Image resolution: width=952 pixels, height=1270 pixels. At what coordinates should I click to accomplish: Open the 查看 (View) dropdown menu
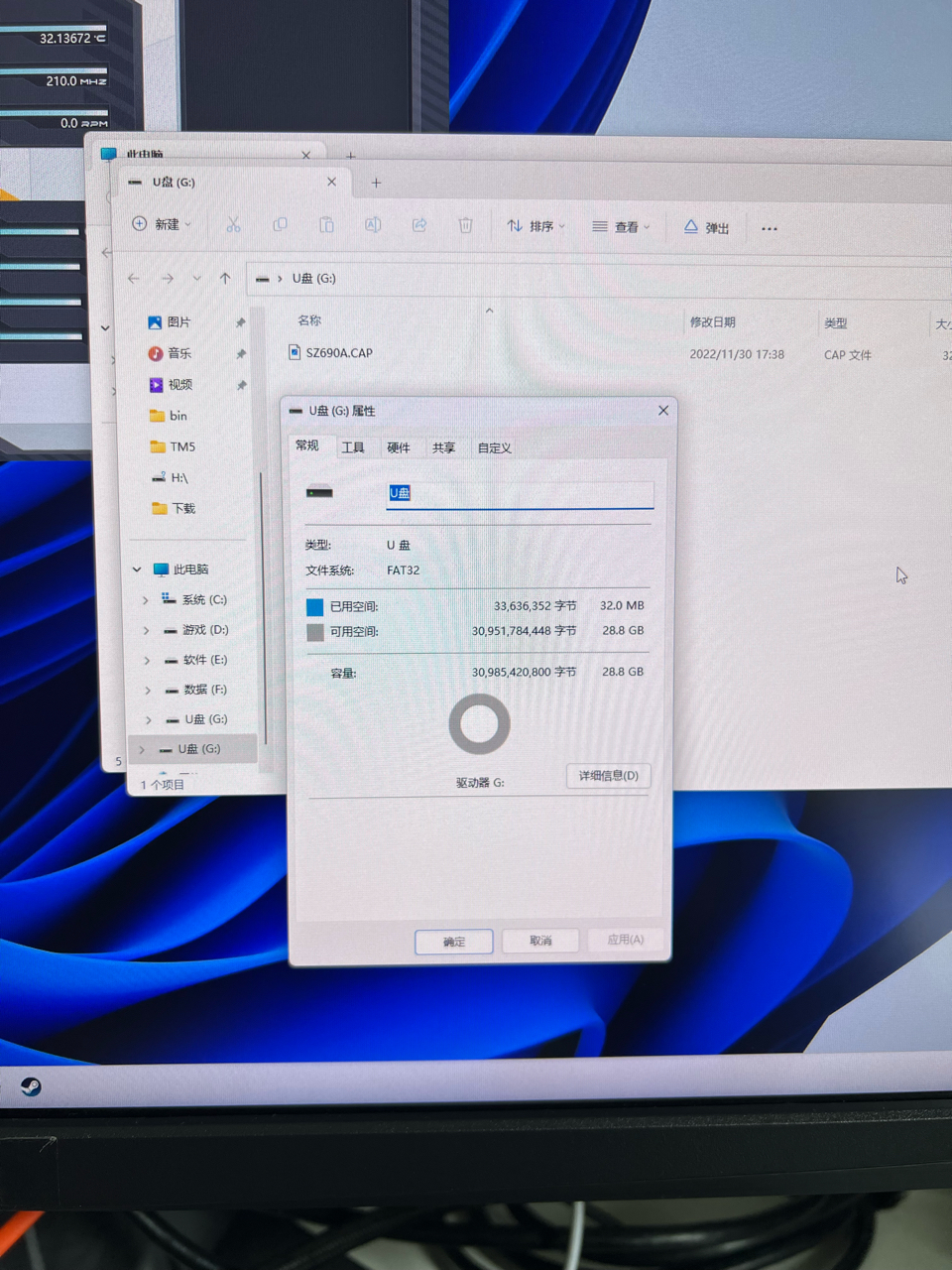[x=621, y=227]
